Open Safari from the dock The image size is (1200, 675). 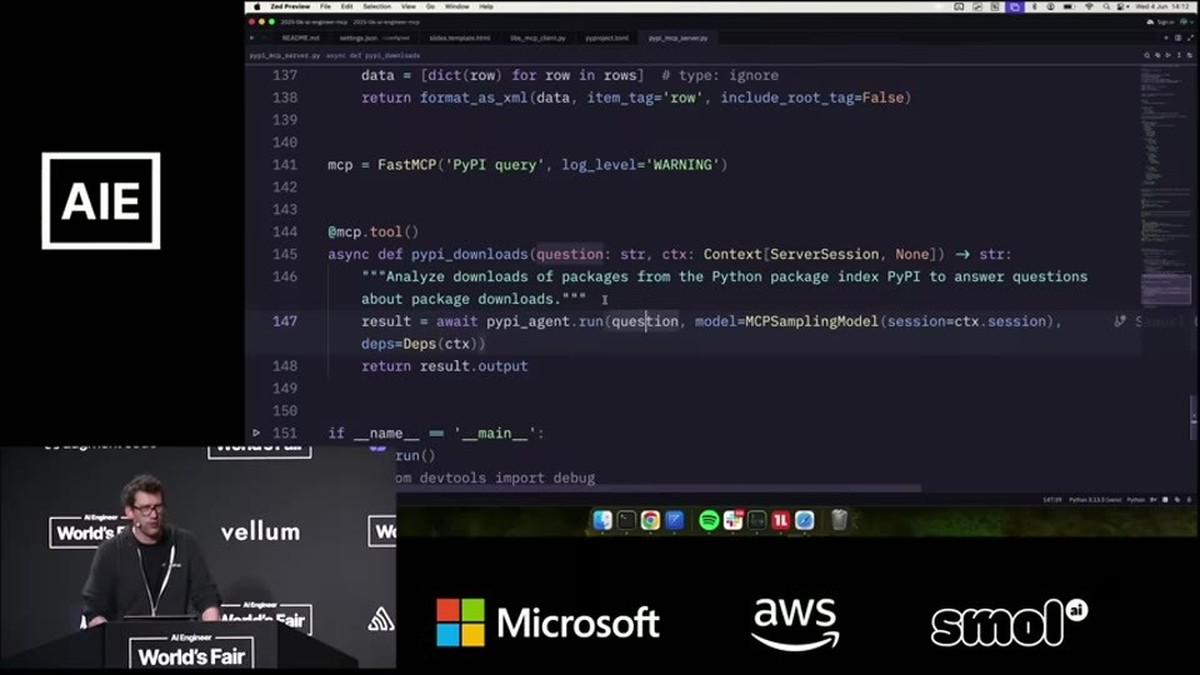pyautogui.click(x=804, y=520)
